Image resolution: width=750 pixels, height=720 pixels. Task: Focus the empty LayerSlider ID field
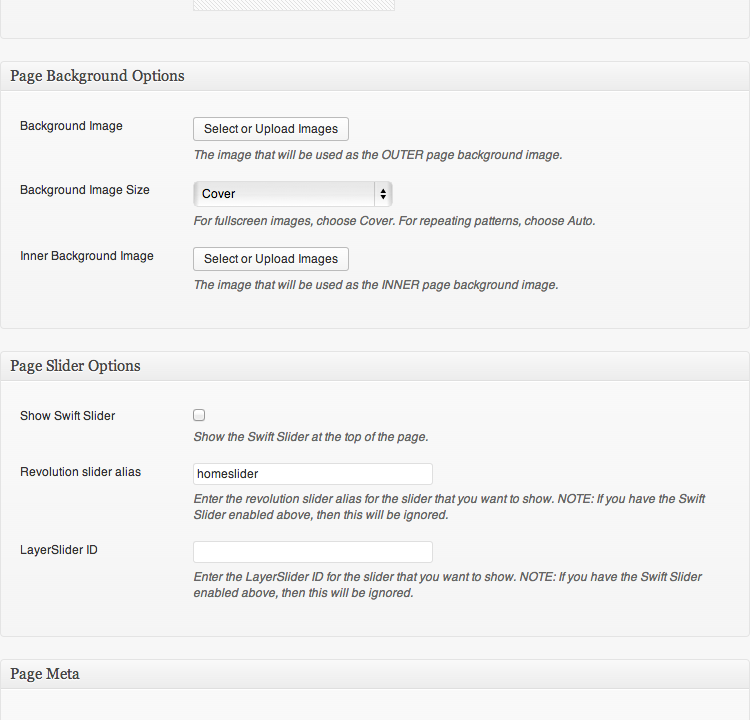coord(313,552)
